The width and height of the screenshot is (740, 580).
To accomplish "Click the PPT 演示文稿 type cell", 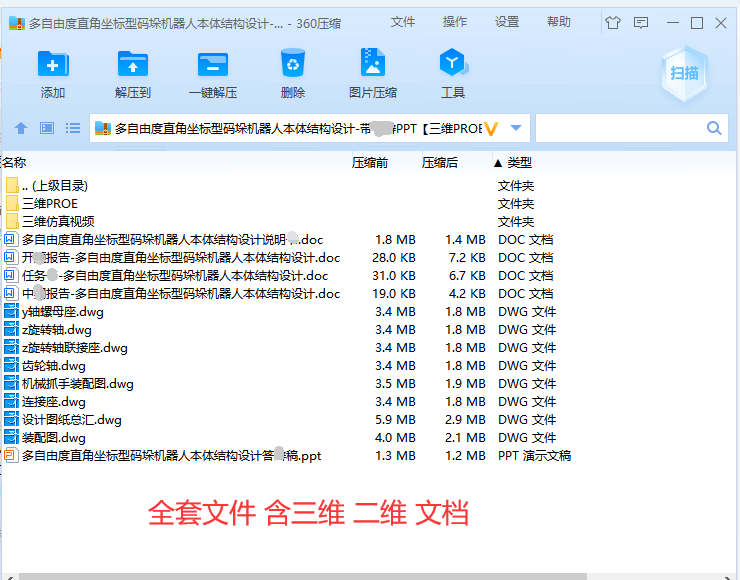I will (x=534, y=455).
